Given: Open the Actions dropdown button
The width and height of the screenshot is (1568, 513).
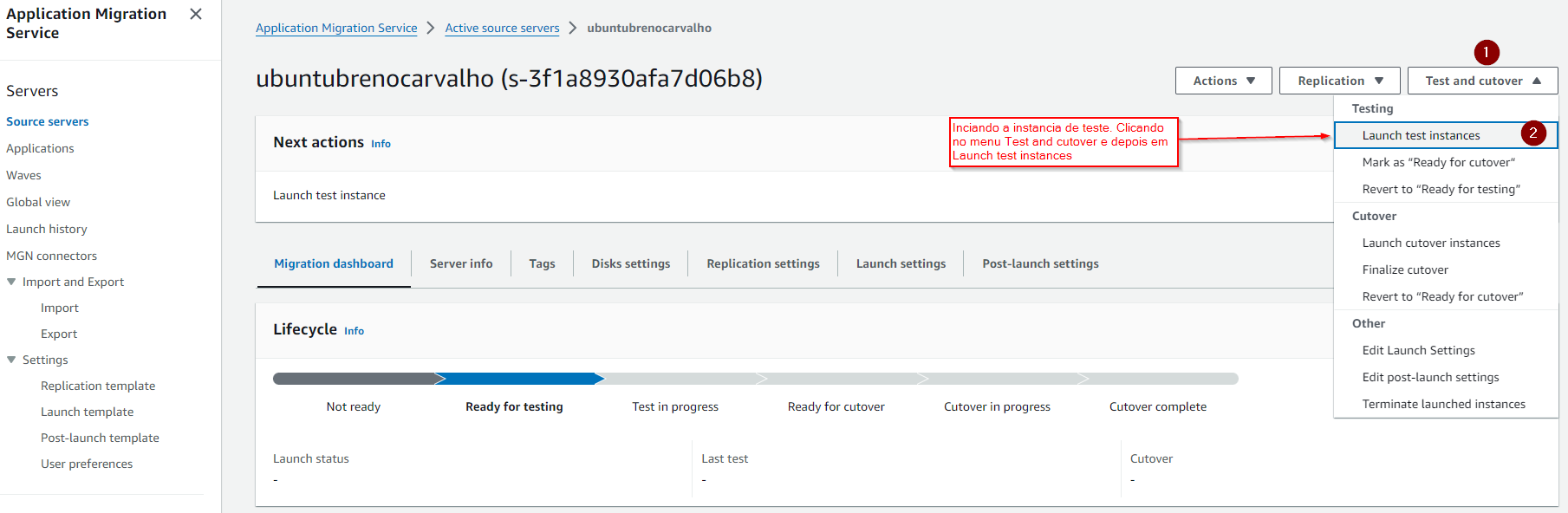Looking at the screenshot, I should click(x=1223, y=81).
